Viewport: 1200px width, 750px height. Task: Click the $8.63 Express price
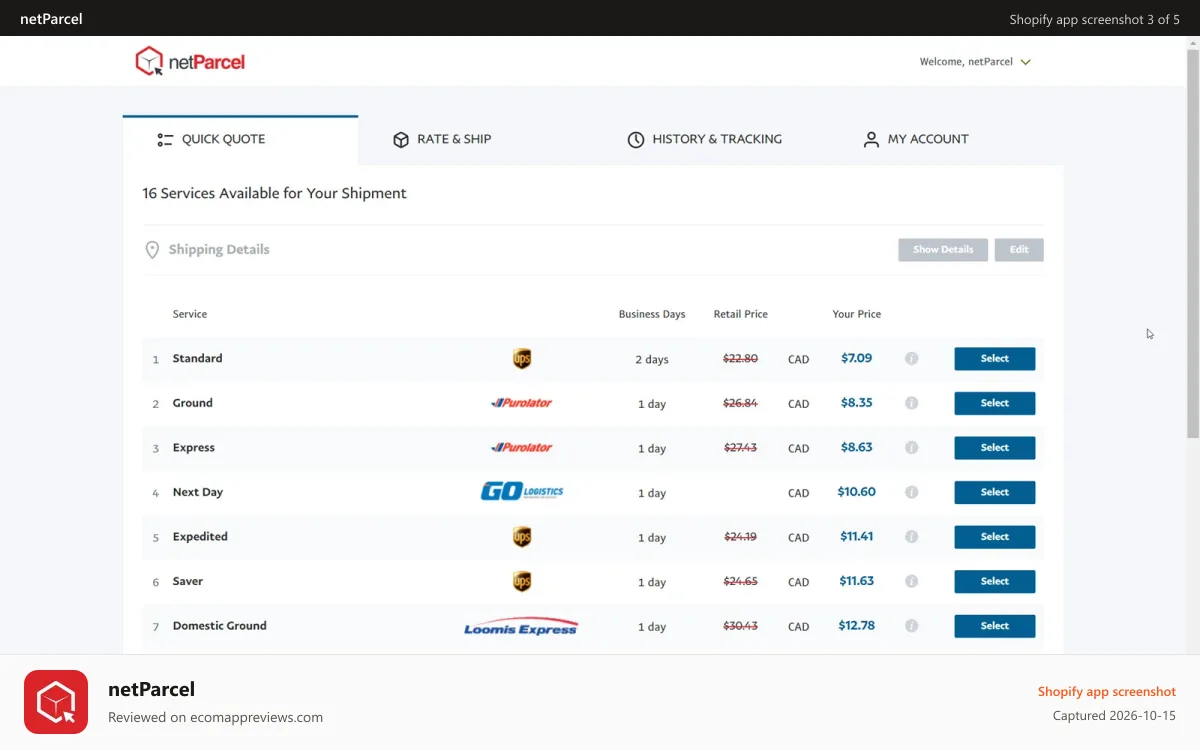click(857, 448)
